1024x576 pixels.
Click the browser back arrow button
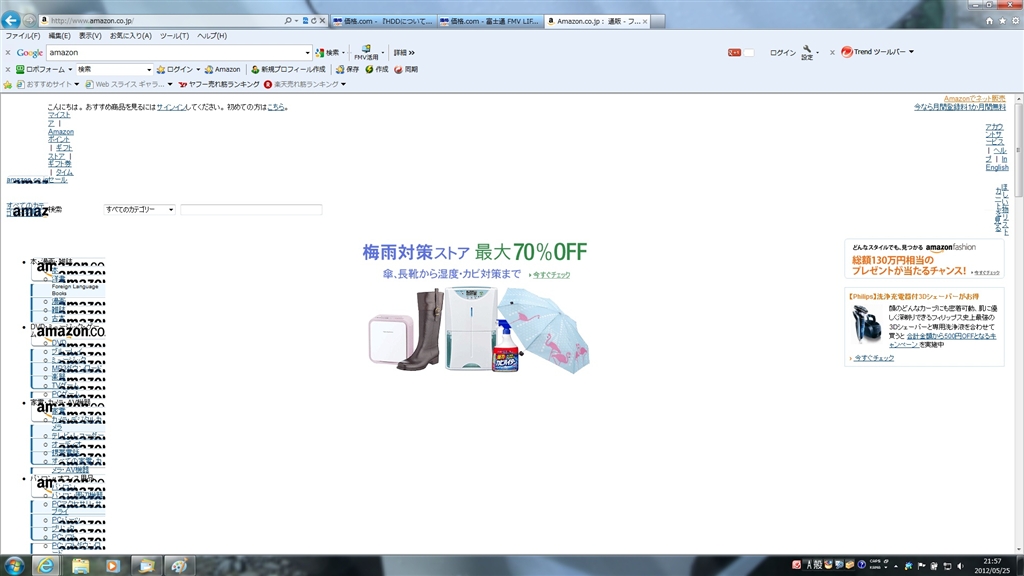click(12, 20)
